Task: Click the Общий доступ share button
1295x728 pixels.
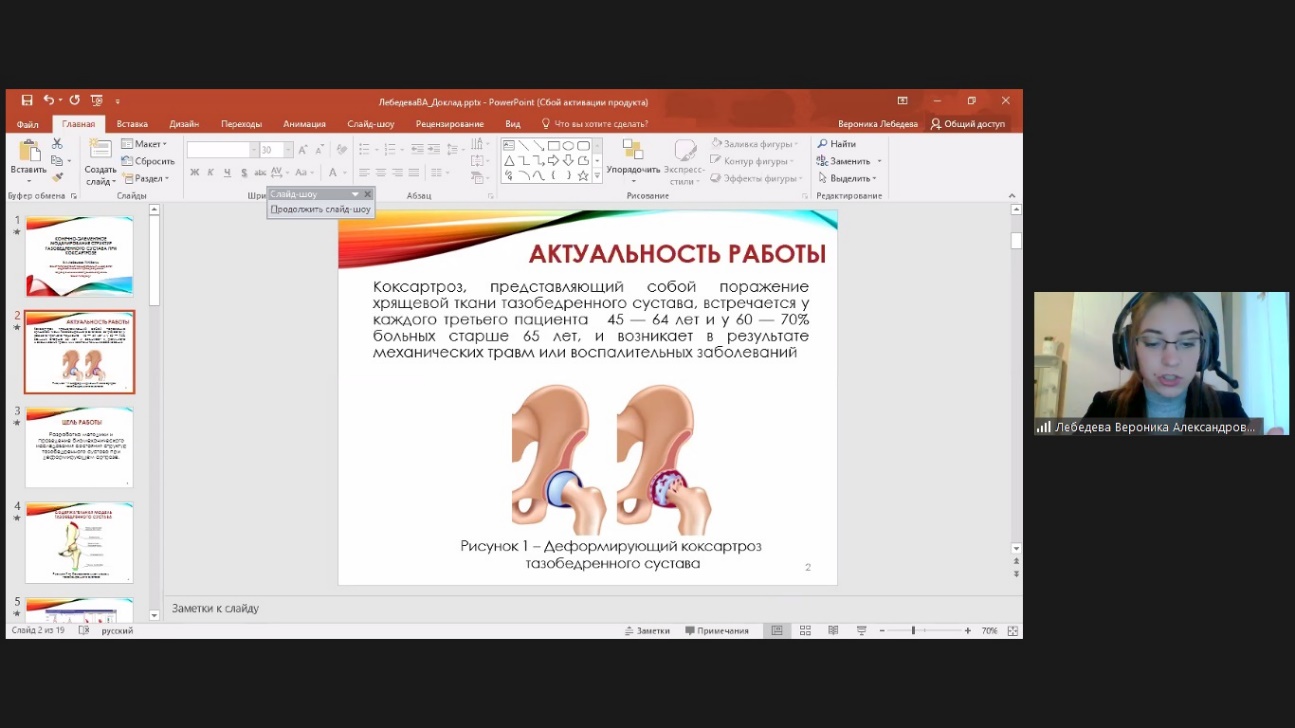Action: click(967, 124)
